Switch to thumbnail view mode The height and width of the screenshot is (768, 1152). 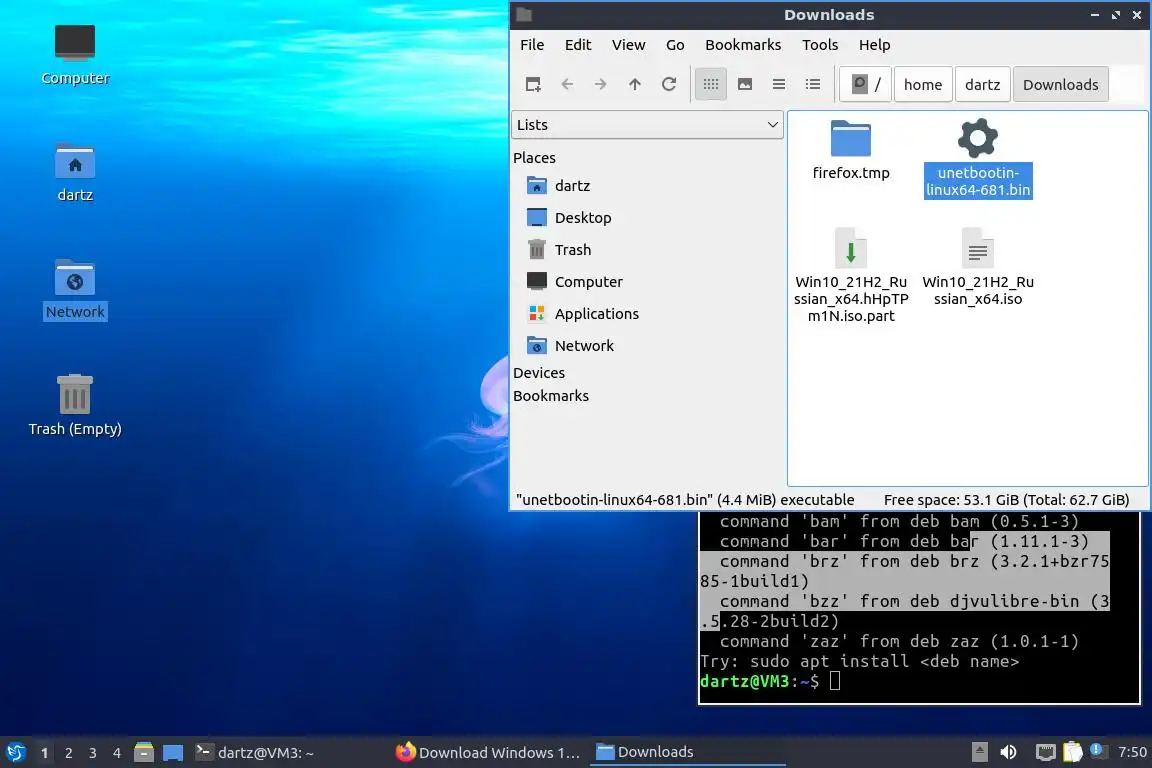[745, 85]
